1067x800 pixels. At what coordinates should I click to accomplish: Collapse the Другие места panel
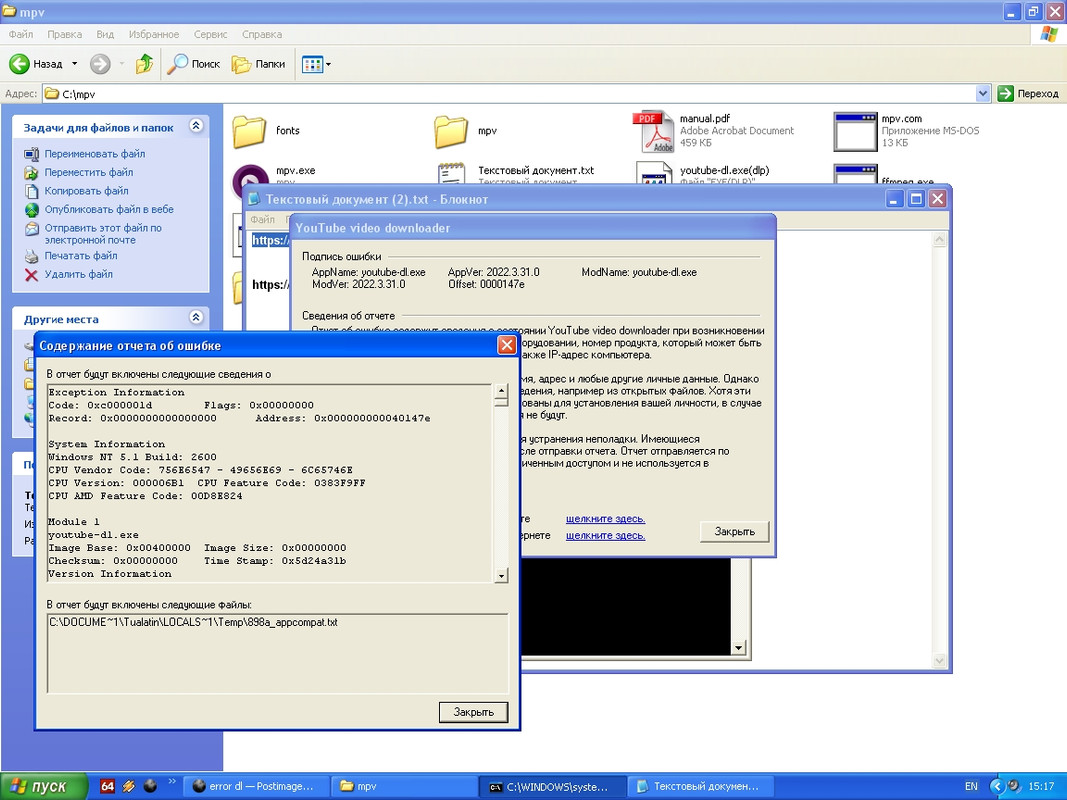point(196,318)
